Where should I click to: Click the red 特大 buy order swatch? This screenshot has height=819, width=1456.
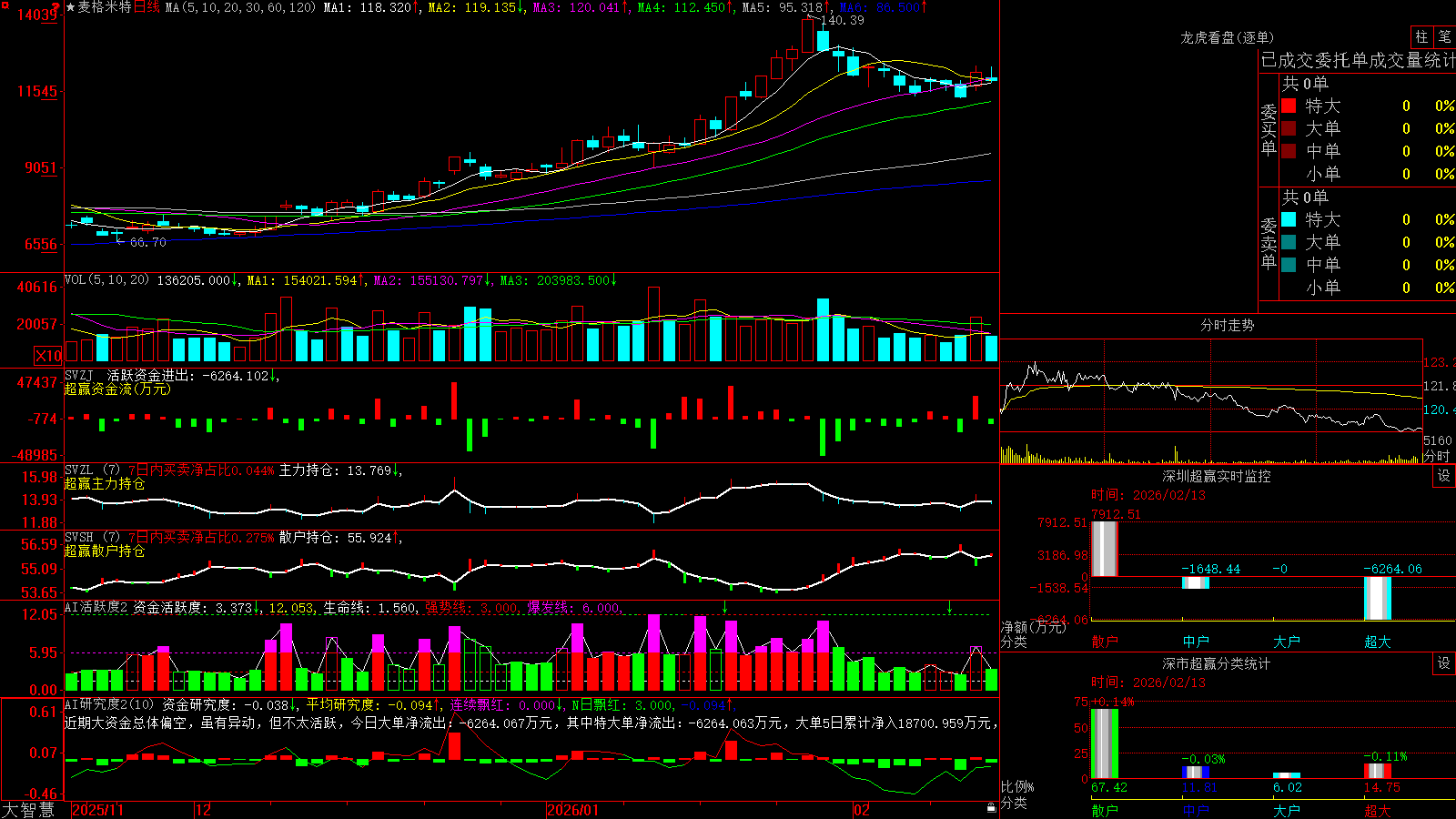pos(1289,106)
